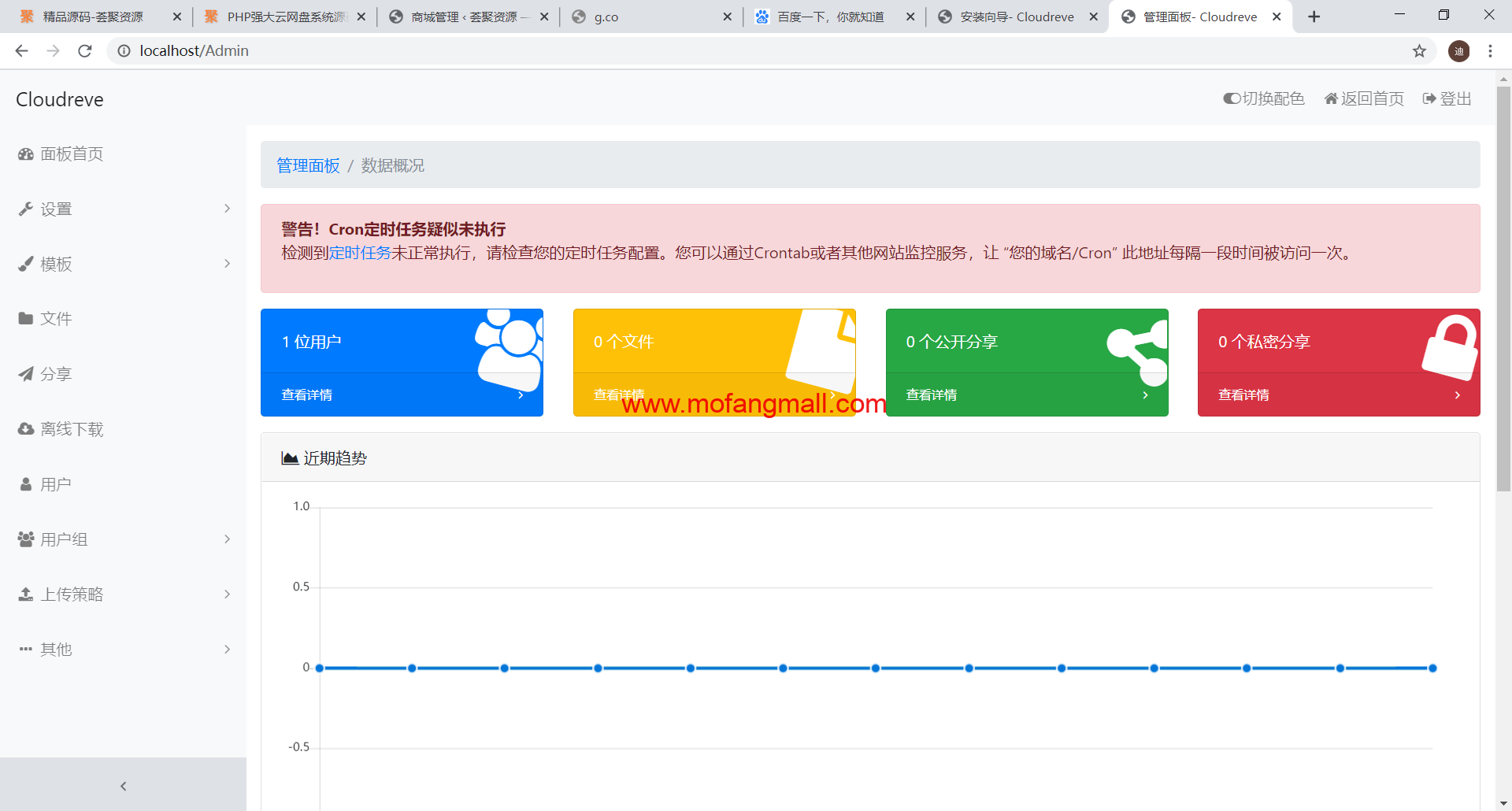The height and width of the screenshot is (811, 1512).
Task: Open the arrow on the 位用户 card footer
Action: [x=521, y=395]
